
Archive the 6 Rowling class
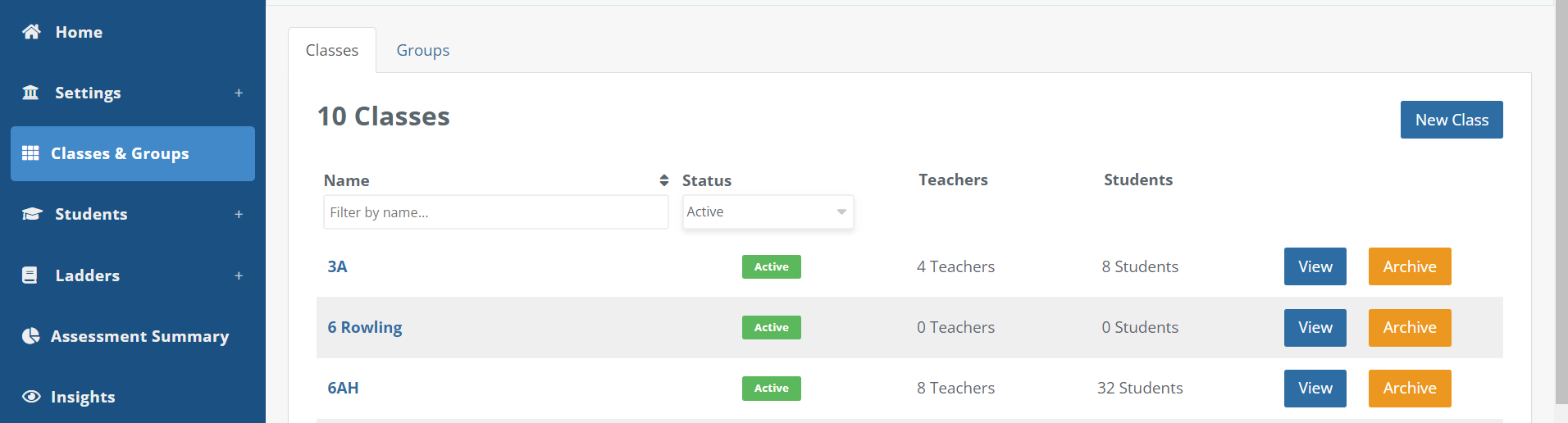point(1409,328)
